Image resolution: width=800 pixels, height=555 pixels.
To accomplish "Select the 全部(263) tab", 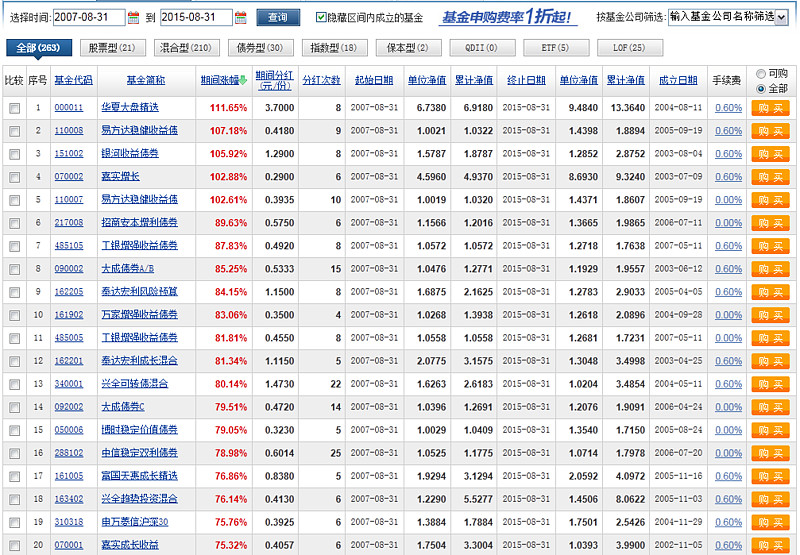I will pos(38,48).
